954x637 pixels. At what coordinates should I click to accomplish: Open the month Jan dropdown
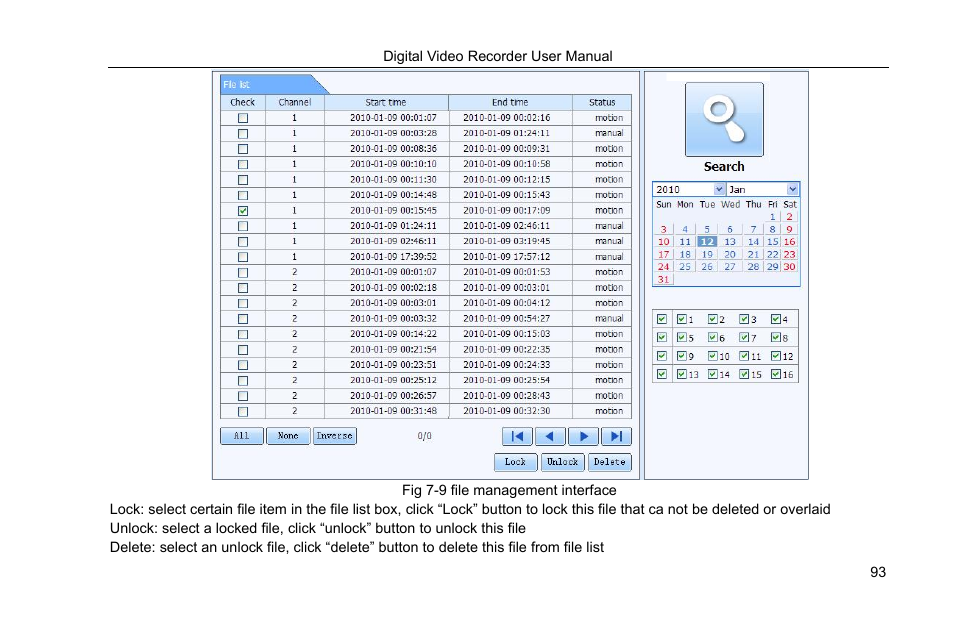click(792, 189)
